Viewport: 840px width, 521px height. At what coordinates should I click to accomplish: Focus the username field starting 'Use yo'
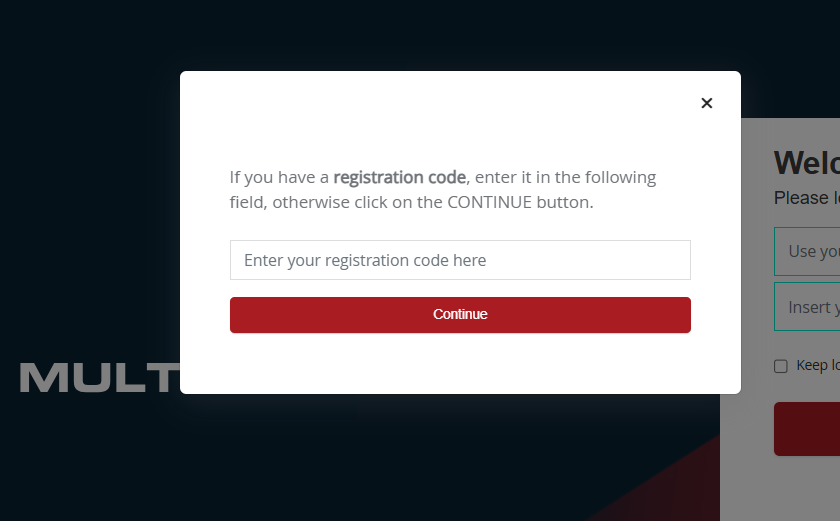click(x=807, y=251)
